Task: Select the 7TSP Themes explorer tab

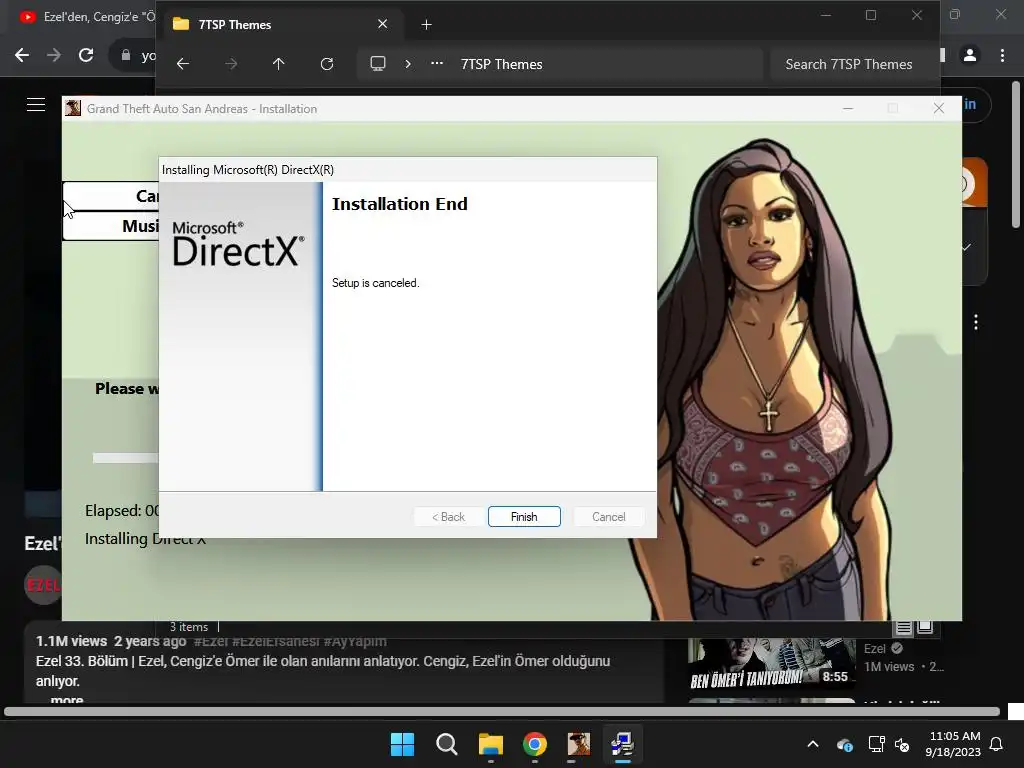Action: tap(281, 25)
